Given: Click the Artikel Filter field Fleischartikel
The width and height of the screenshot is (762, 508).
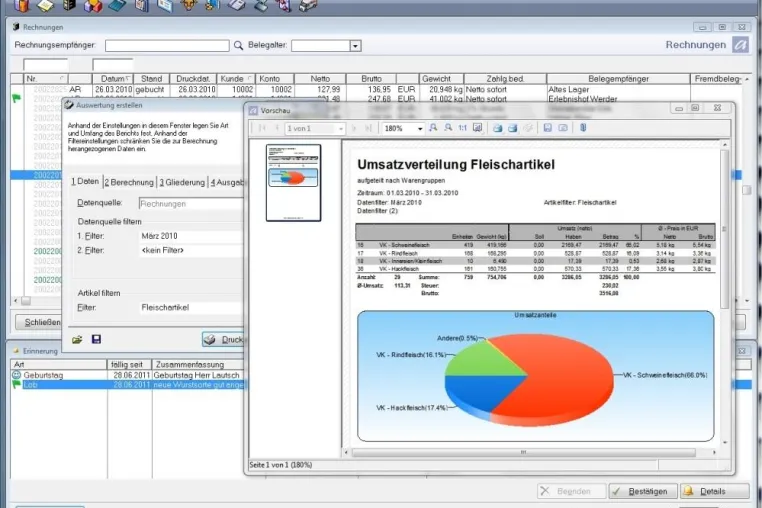Looking at the screenshot, I should [x=191, y=307].
